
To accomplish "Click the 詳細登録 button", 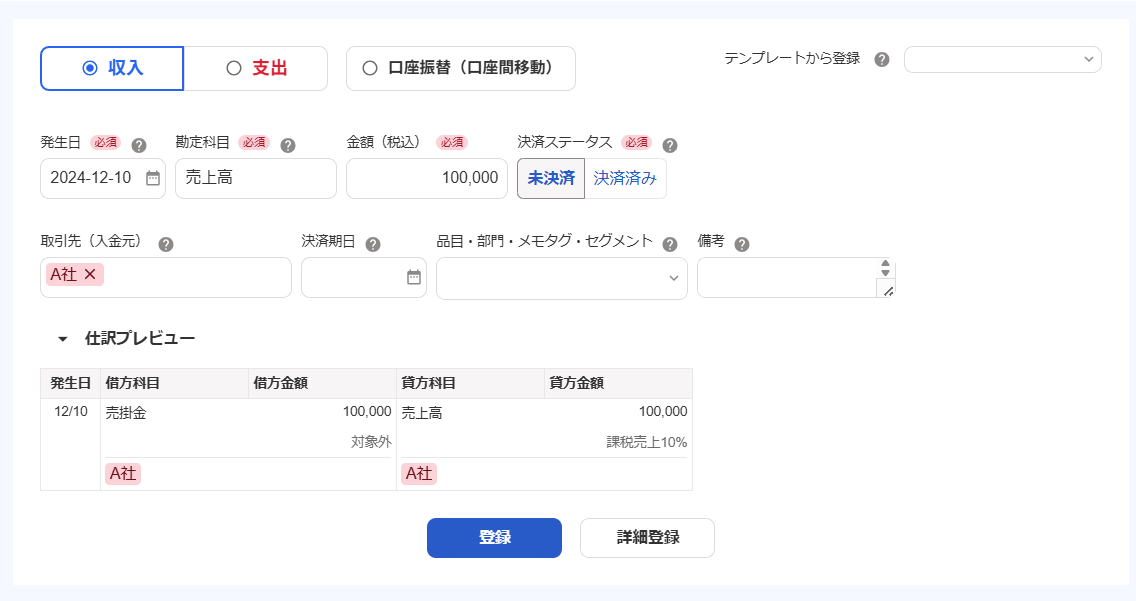I will click(647, 537).
